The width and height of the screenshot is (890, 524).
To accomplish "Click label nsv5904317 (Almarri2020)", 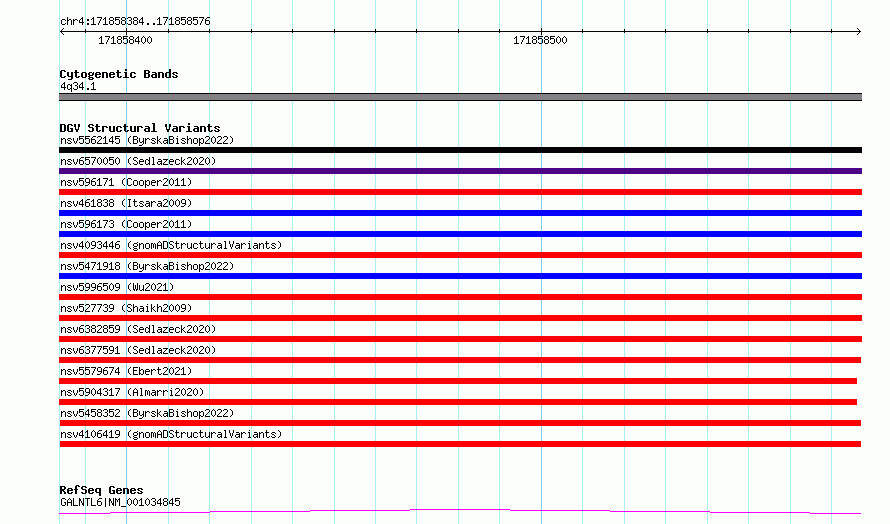I will [132, 392].
